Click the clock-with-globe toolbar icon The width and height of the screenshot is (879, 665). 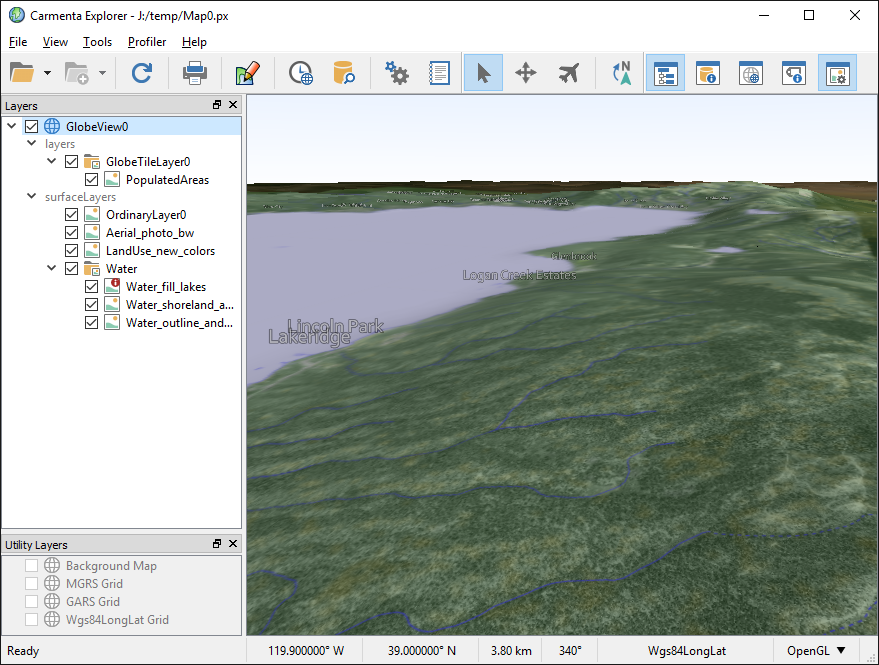(300, 73)
